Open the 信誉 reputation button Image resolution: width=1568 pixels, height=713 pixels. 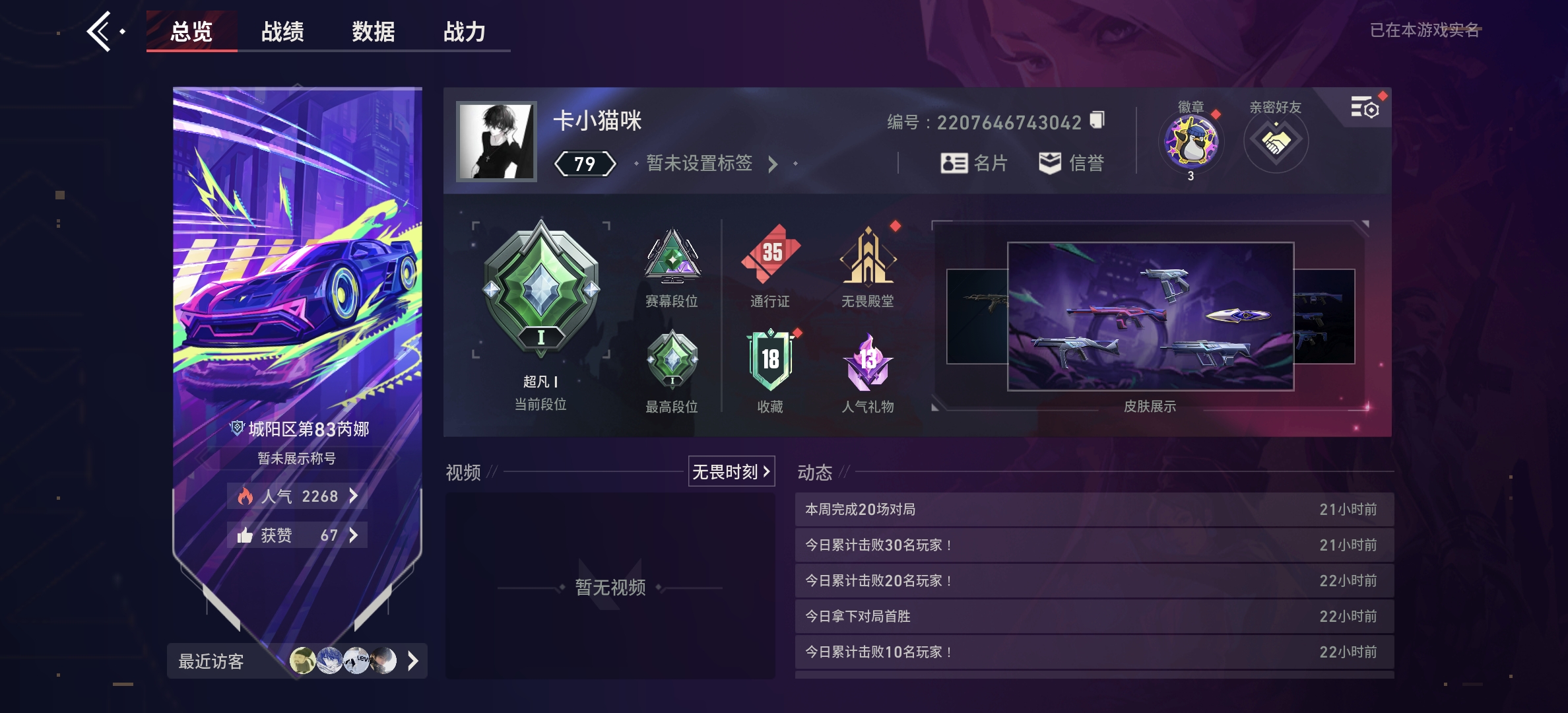(x=1071, y=163)
